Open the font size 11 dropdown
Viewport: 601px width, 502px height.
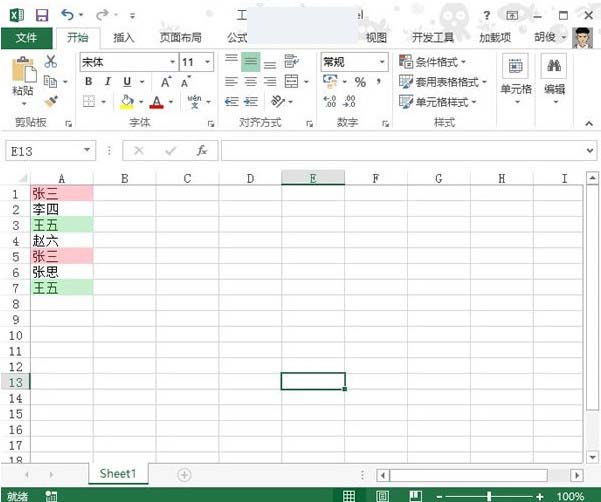(x=207, y=62)
